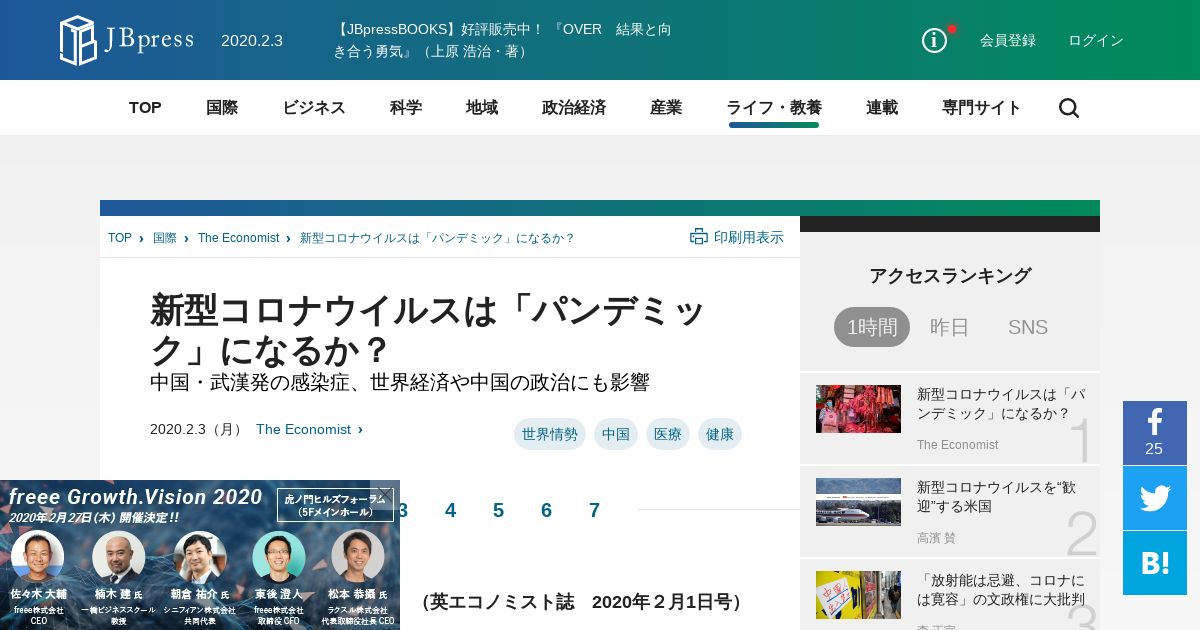This screenshot has width=1200, height=630.
Task: Select the 健康 tag
Action: pos(720,434)
